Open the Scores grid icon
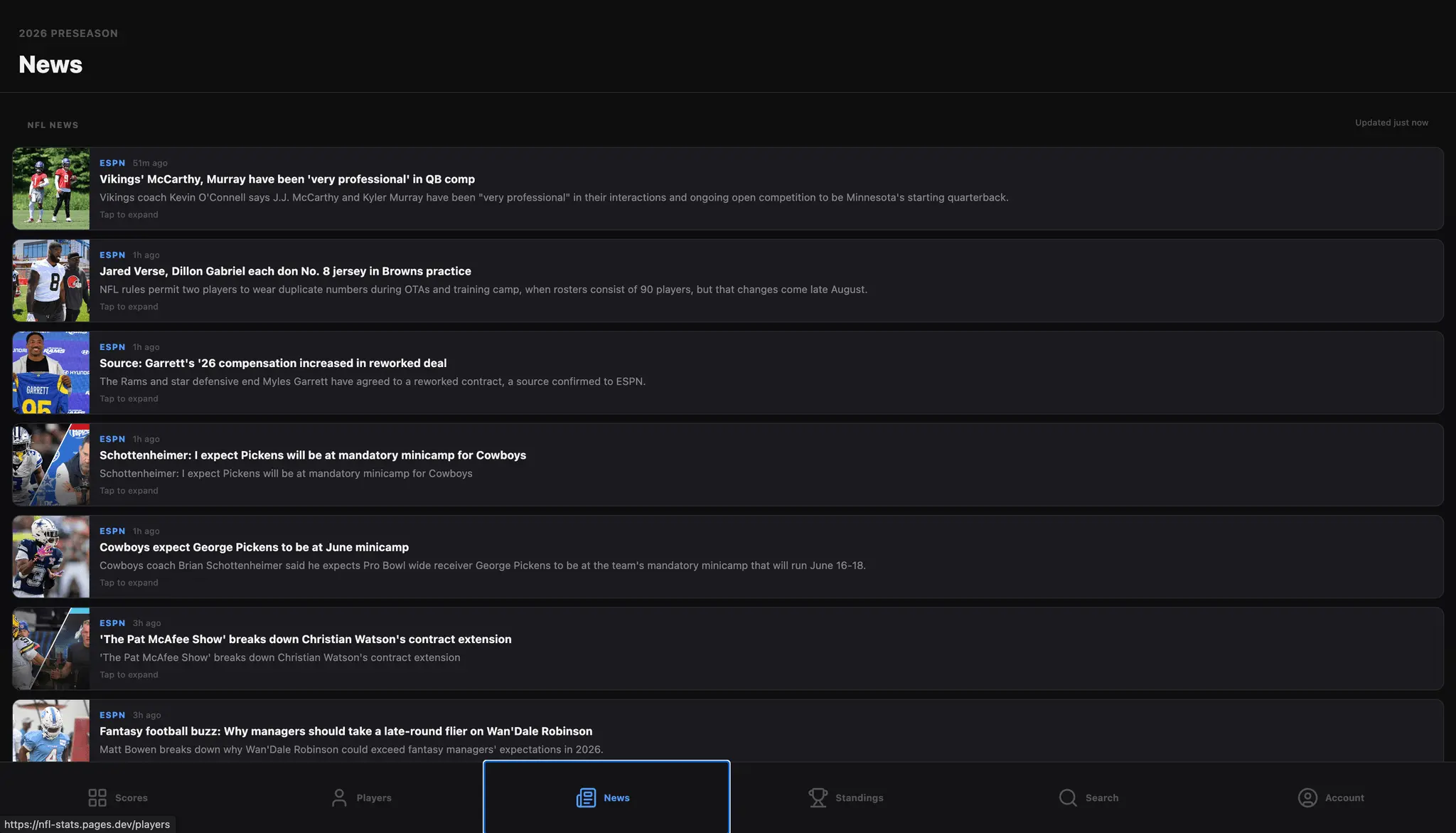Image resolution: width=1456 pixels, height=833 pixels. tap(97, 797)
